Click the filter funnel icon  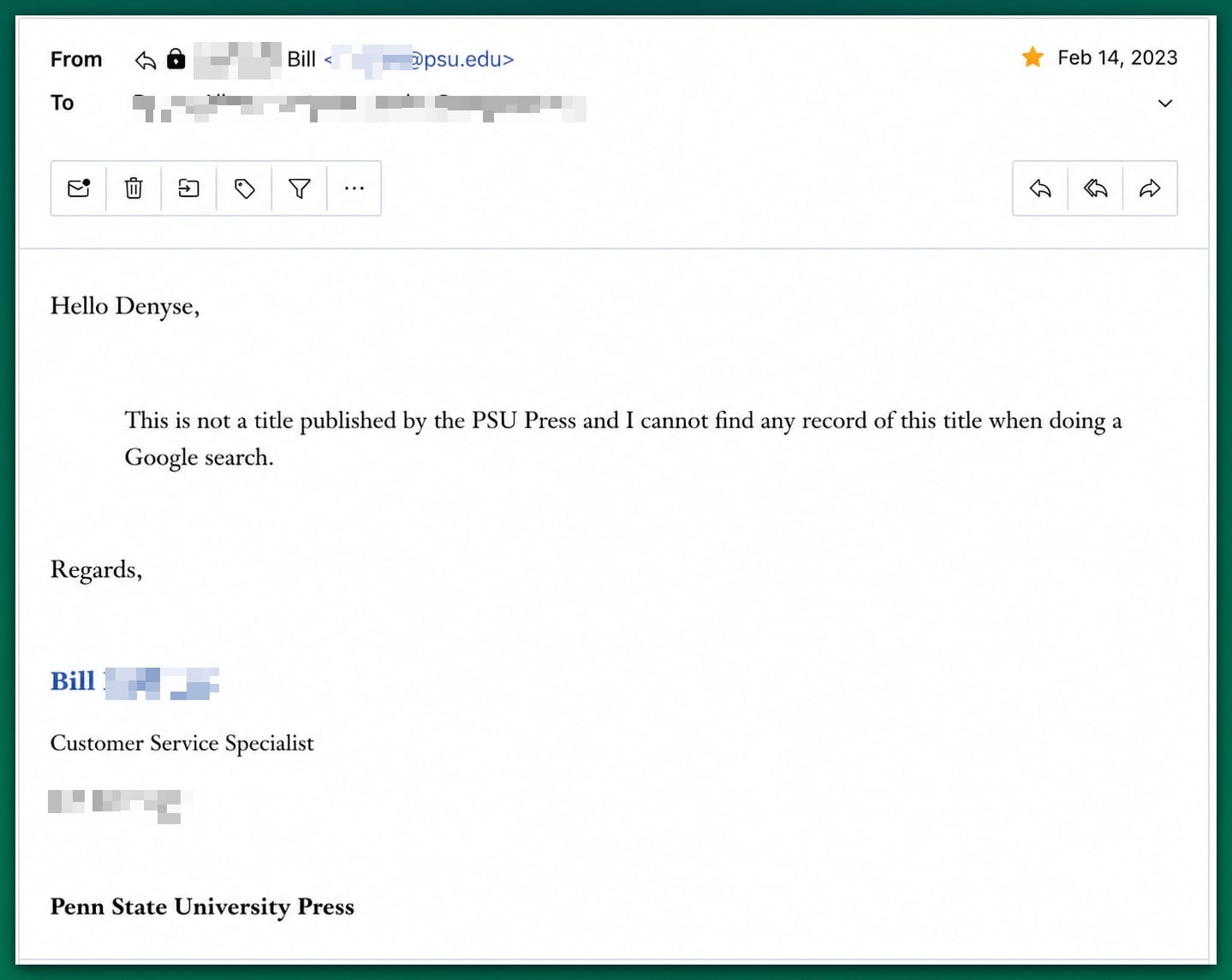(x=299, y=188)
